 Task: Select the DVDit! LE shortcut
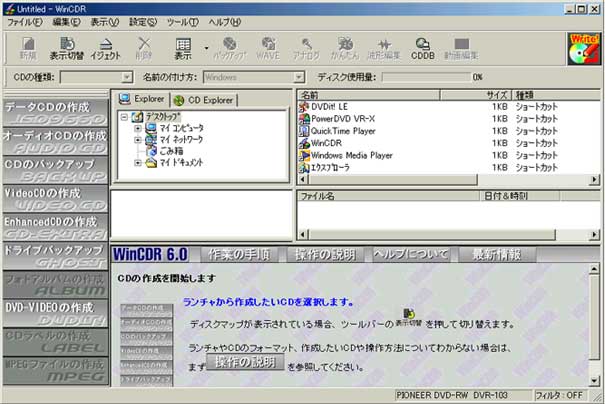[329, 106]
